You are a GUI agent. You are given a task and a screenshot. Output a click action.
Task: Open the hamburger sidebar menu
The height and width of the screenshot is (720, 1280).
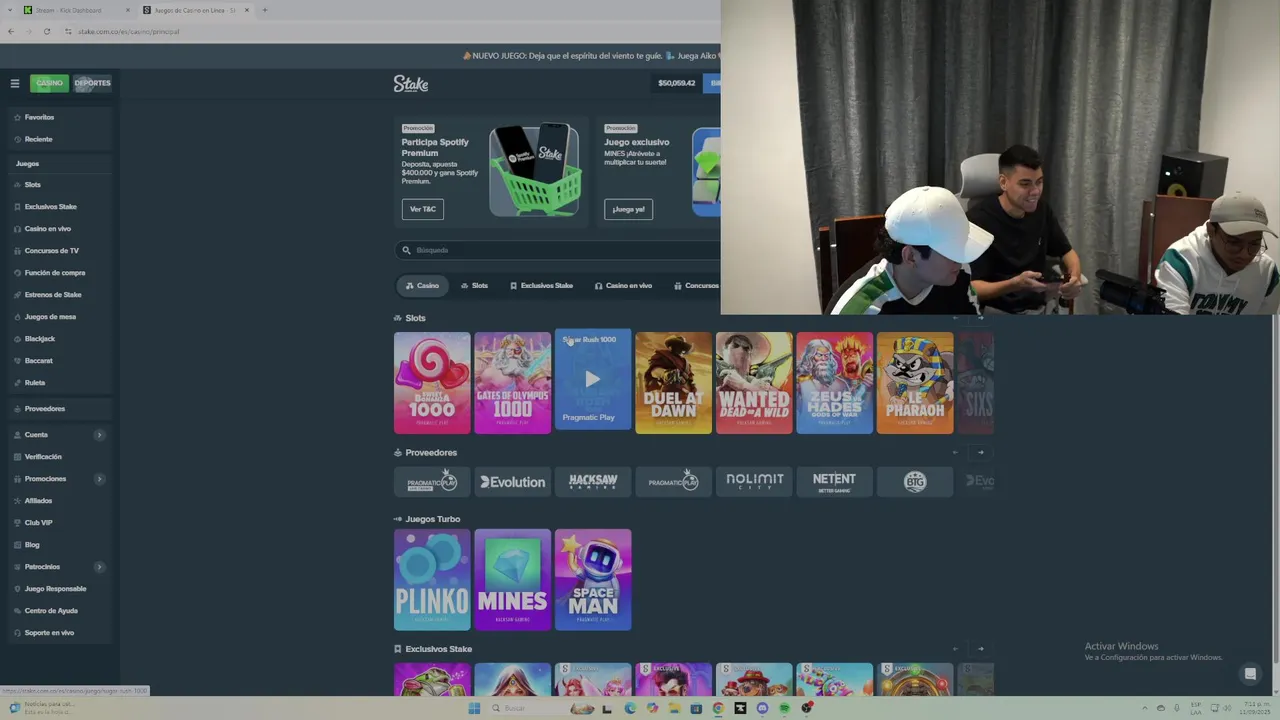click(x=15, y=83)
